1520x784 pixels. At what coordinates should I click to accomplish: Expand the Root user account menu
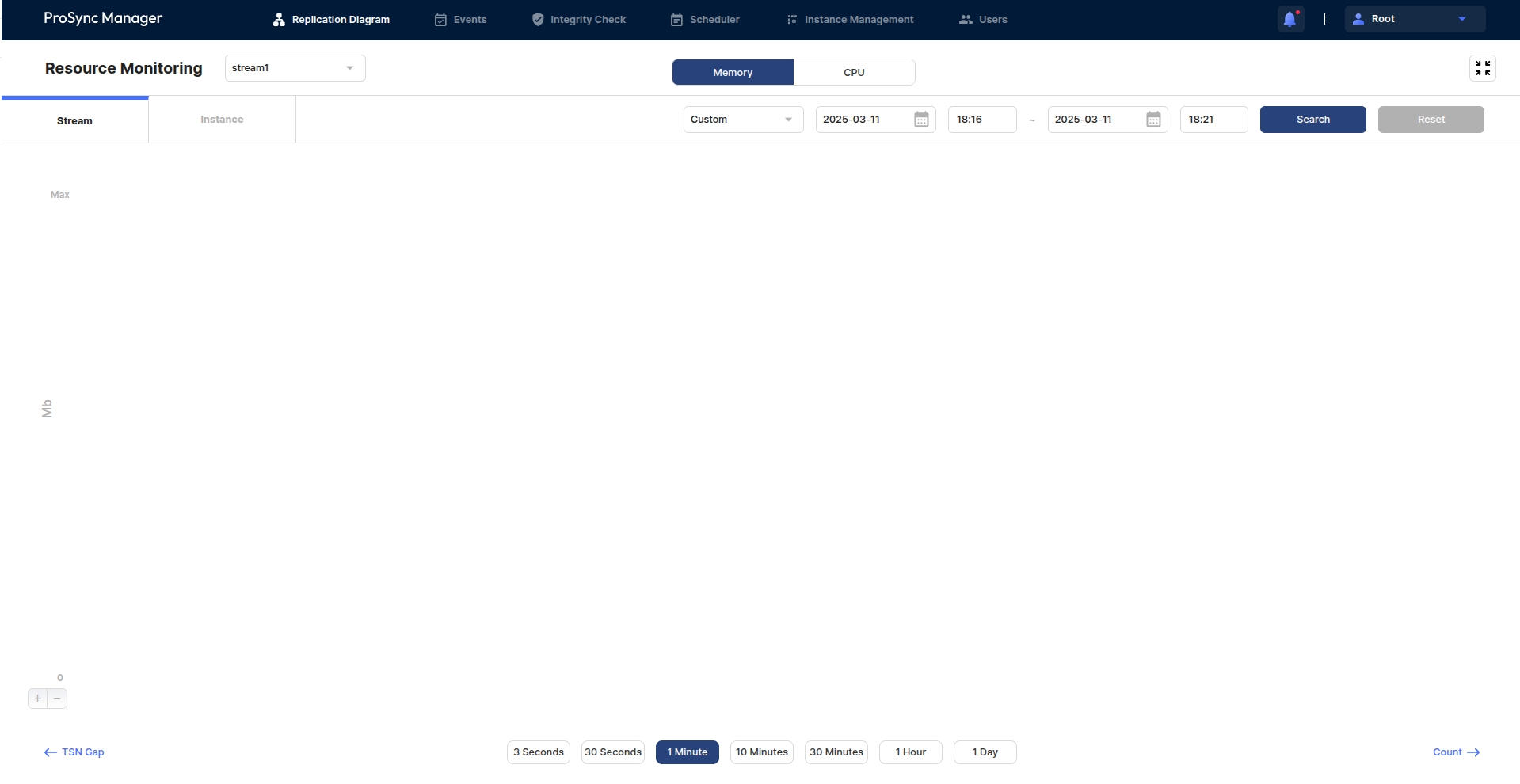click(x=1414, y=19)
